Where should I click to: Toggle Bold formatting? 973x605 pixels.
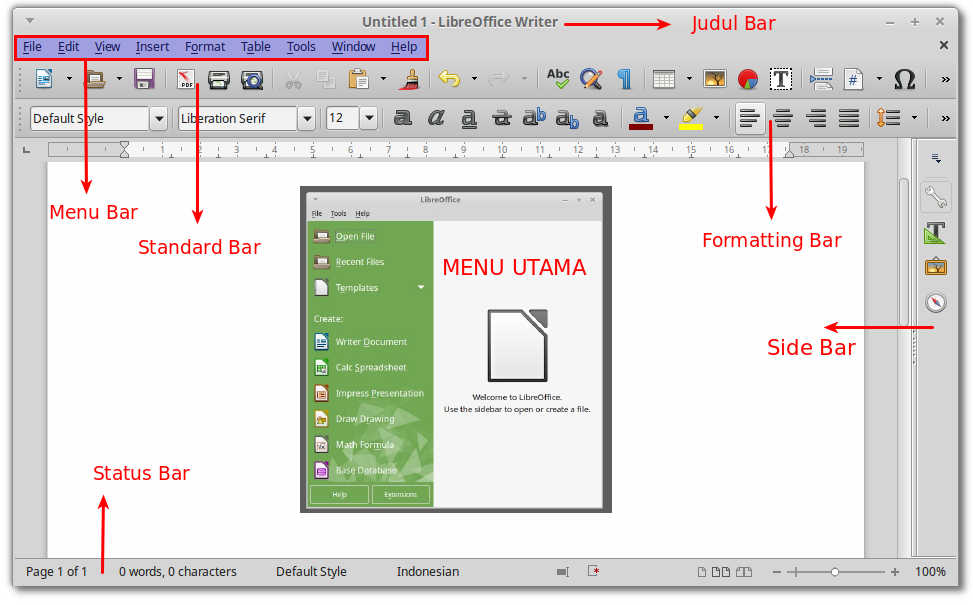click(403, 117)
